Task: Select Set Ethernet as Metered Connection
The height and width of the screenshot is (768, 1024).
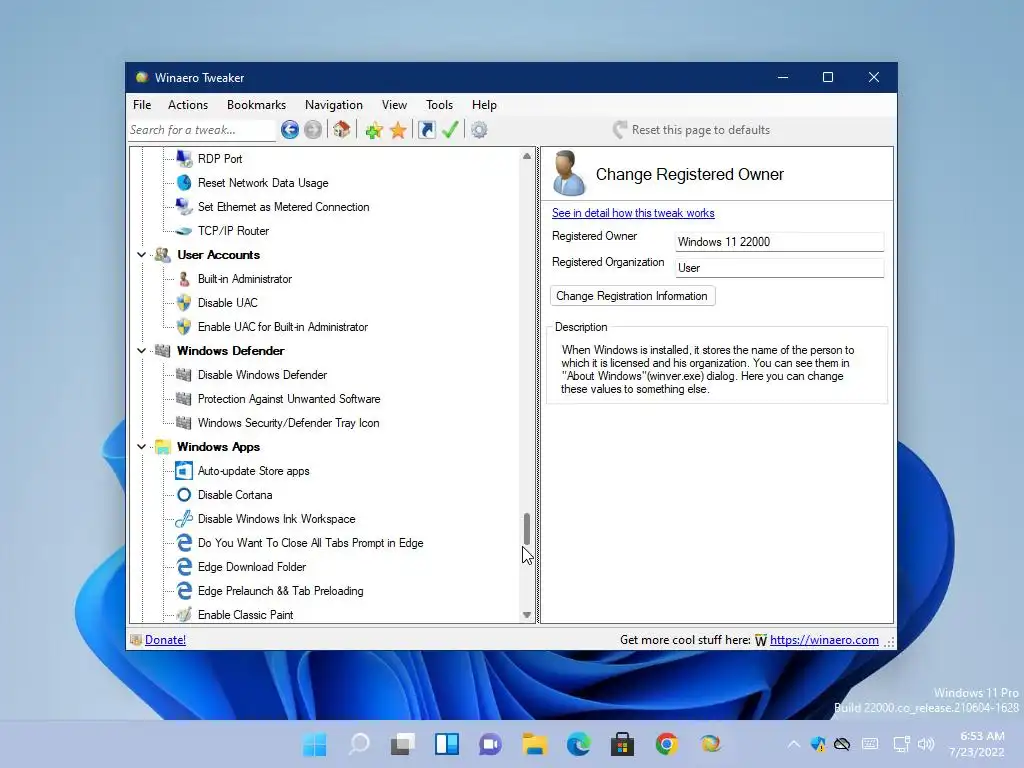Action: tap(283, 207)
